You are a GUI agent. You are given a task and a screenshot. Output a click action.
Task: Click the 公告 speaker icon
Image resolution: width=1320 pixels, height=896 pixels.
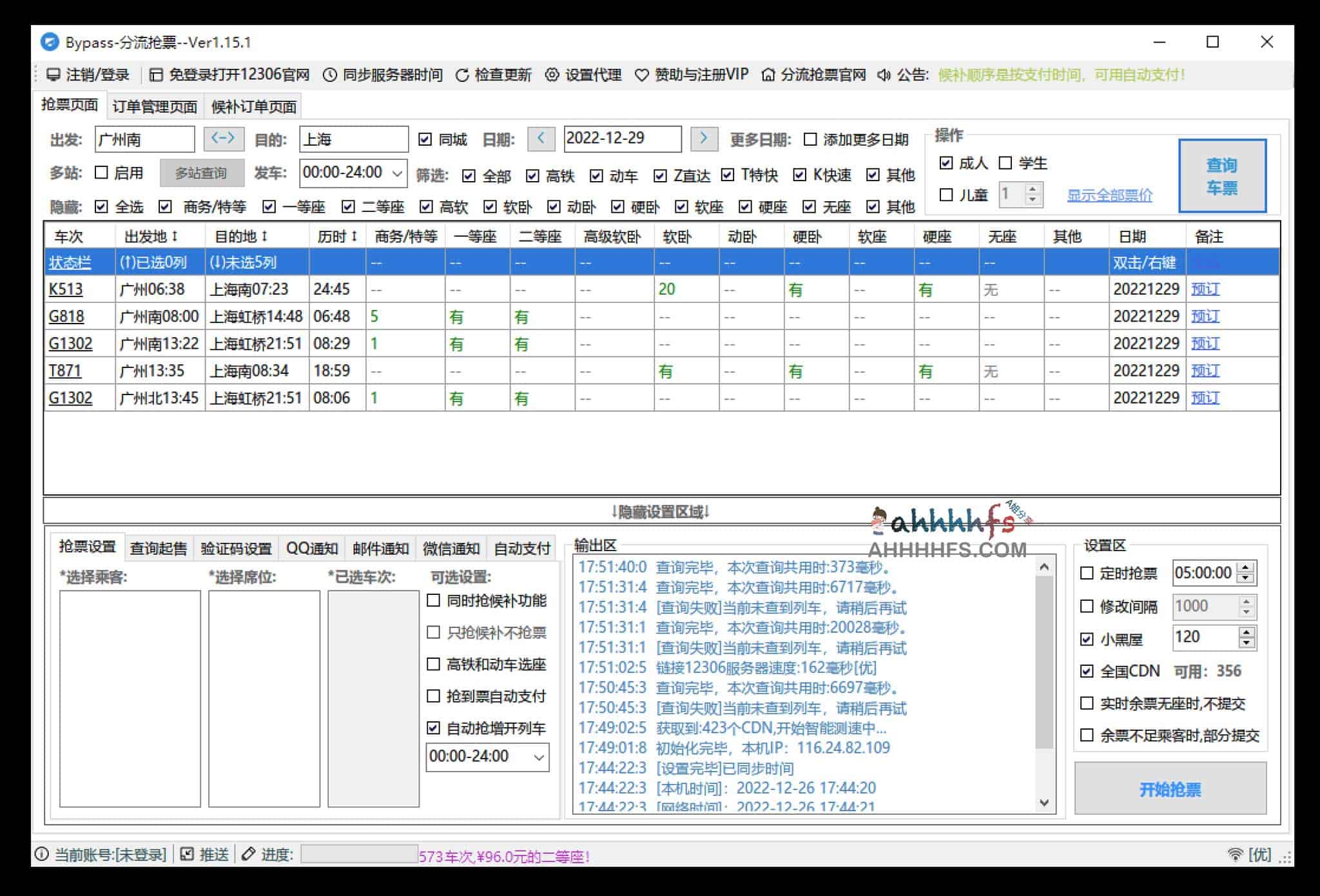click(884, 75)
